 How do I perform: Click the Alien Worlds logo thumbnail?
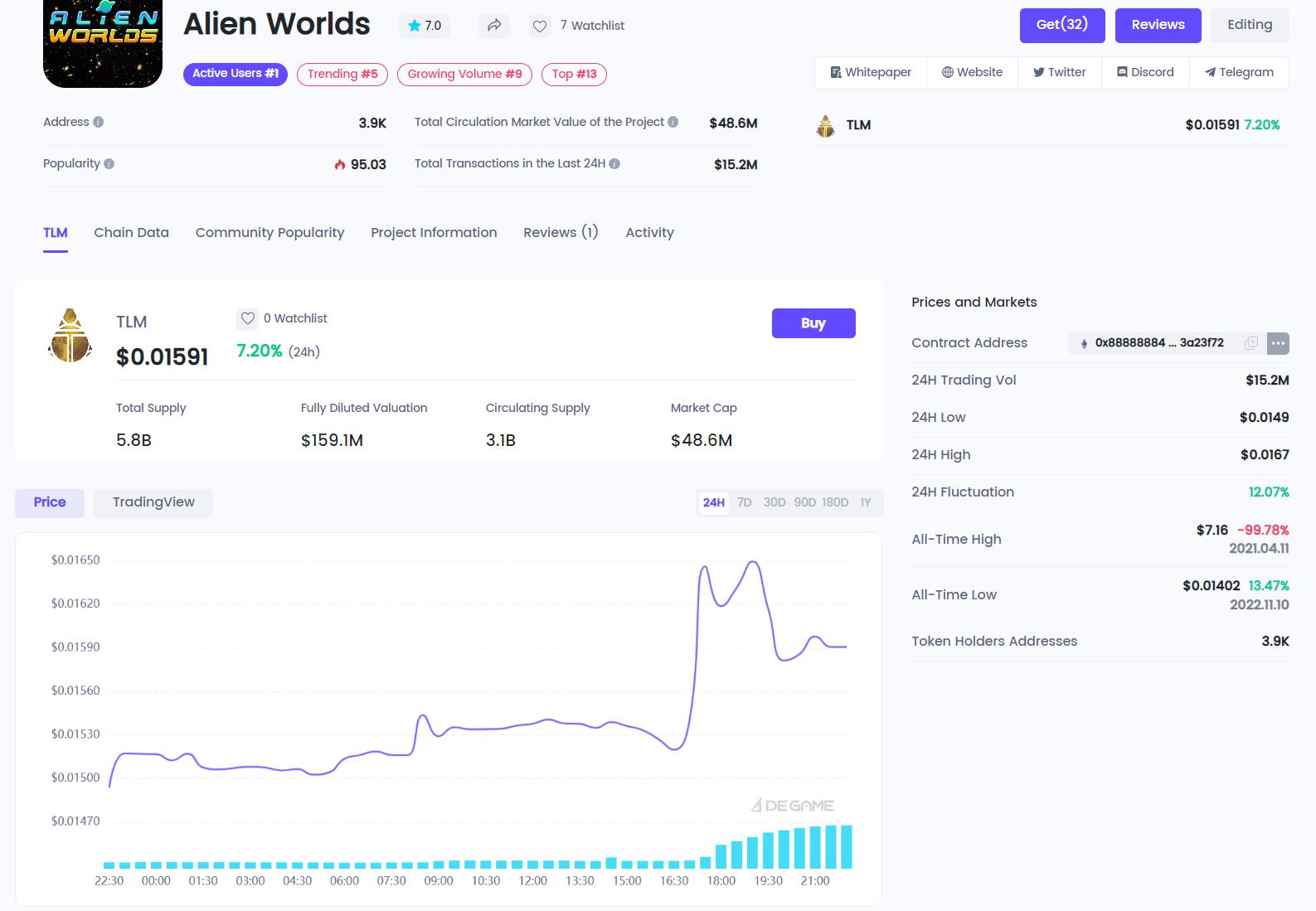point(103,41)
